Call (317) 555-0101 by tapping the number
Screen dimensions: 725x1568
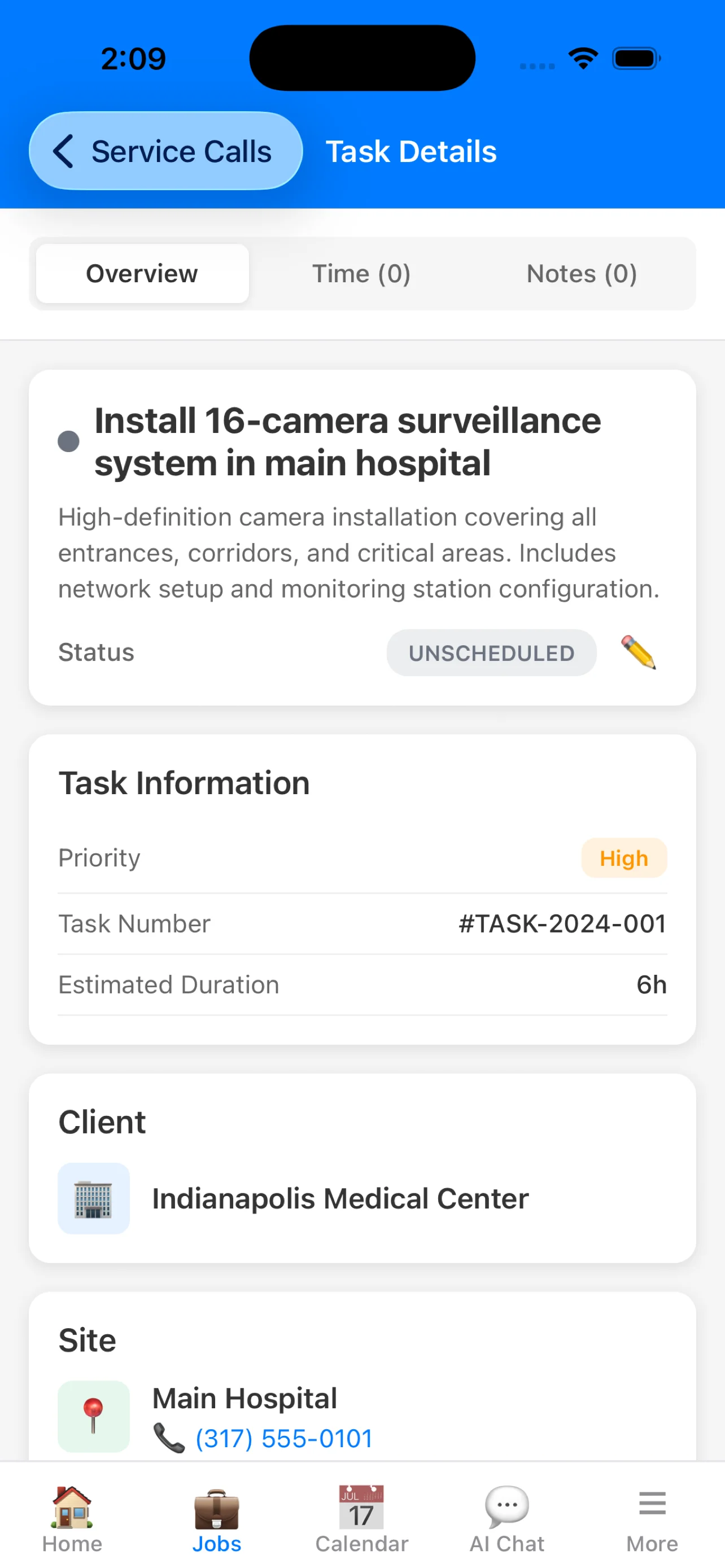click(283, 1438)
